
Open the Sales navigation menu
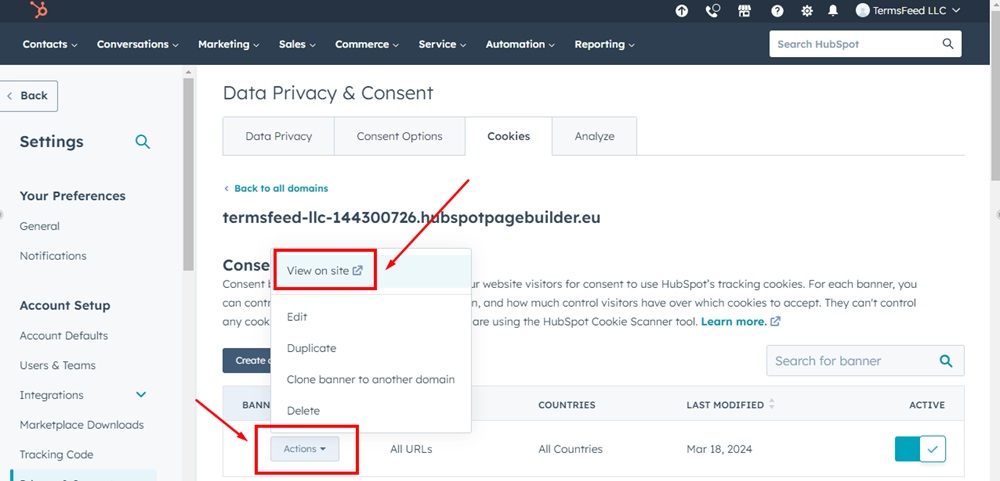[297, 44]
